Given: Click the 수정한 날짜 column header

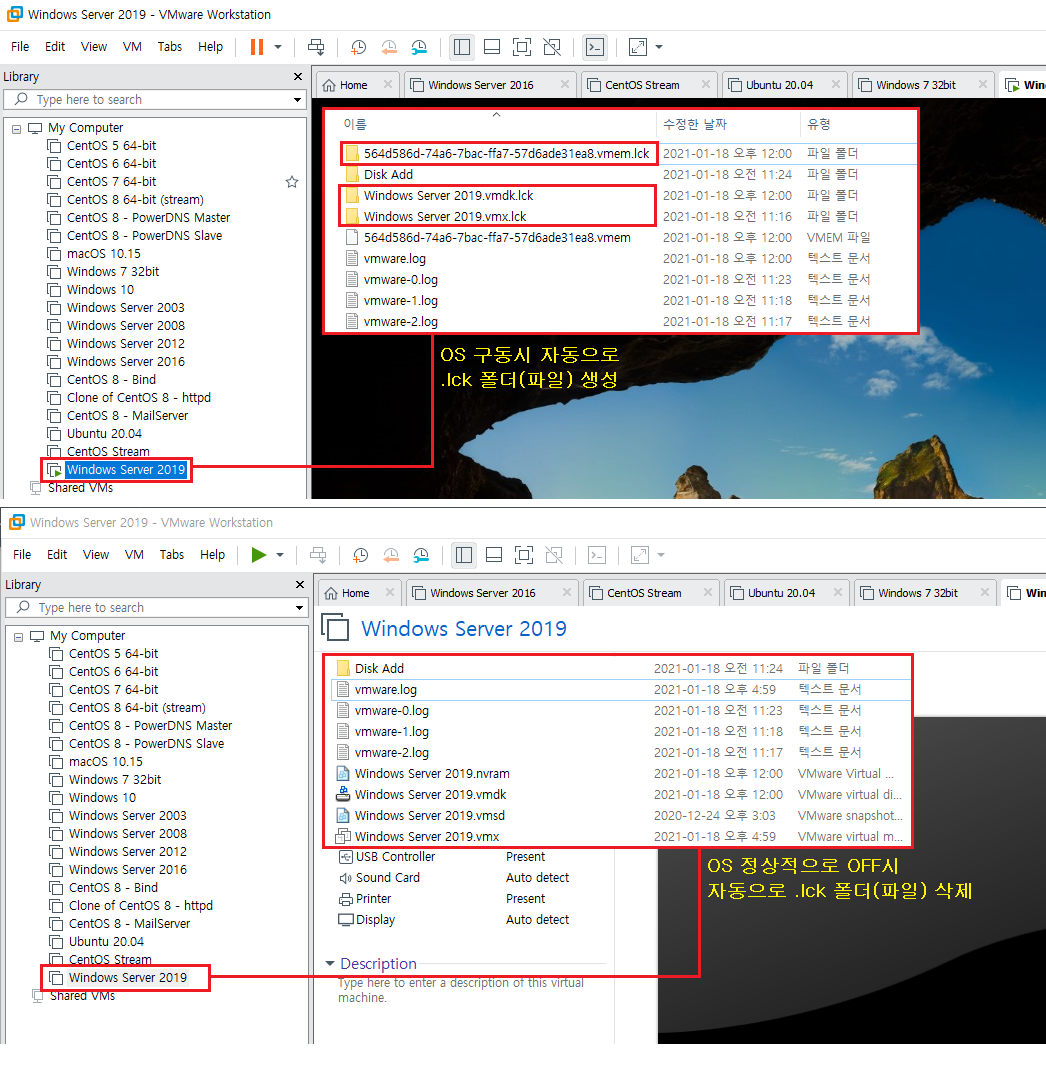Looking at the screenshot, I should point(694,124).
